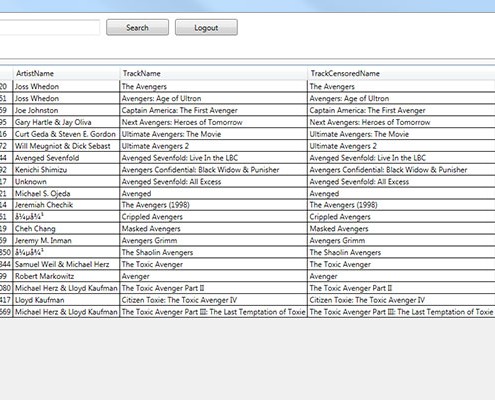Select TrackCensoredName cell 'Avengers Grimm'
Image resolution: width=495 pixels, height=400 pixels.
click(401, 240)
